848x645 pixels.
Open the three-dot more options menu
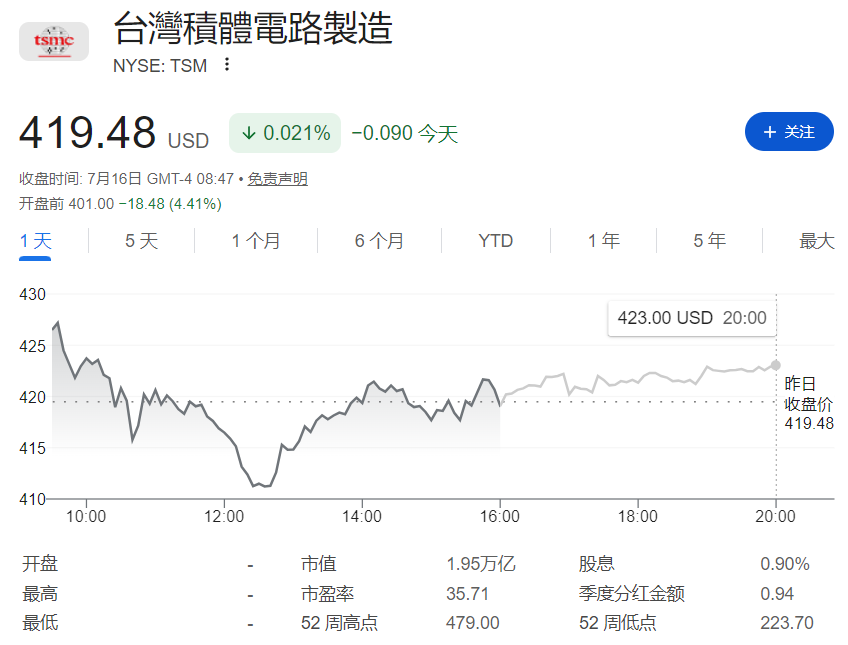[x=227, y=64]
